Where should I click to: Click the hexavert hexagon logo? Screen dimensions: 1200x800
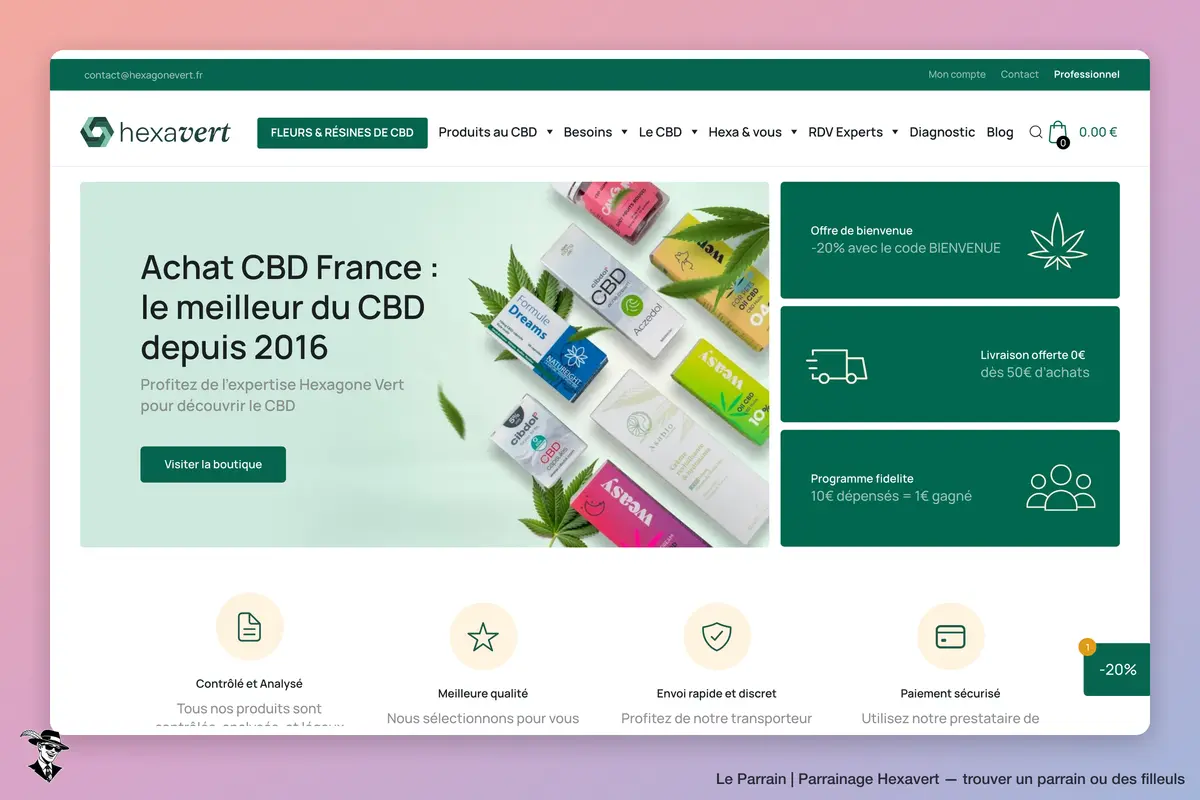[97, 132]
